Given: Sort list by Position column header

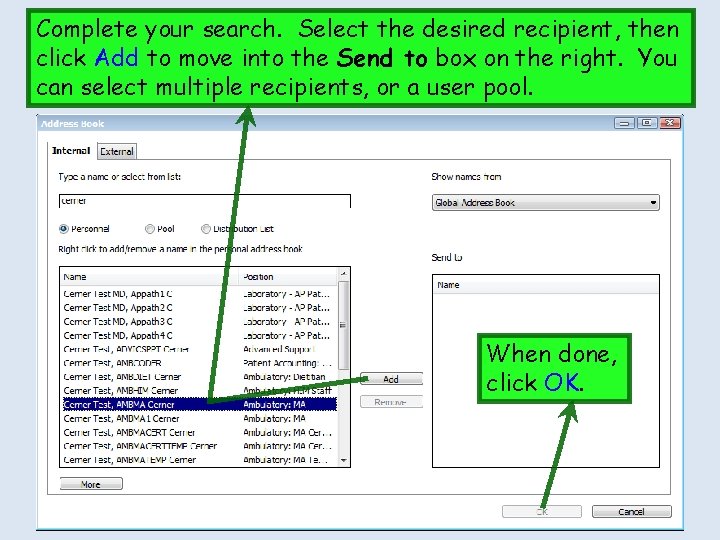Looking at the screenshot, I should (x=288, y=277).
